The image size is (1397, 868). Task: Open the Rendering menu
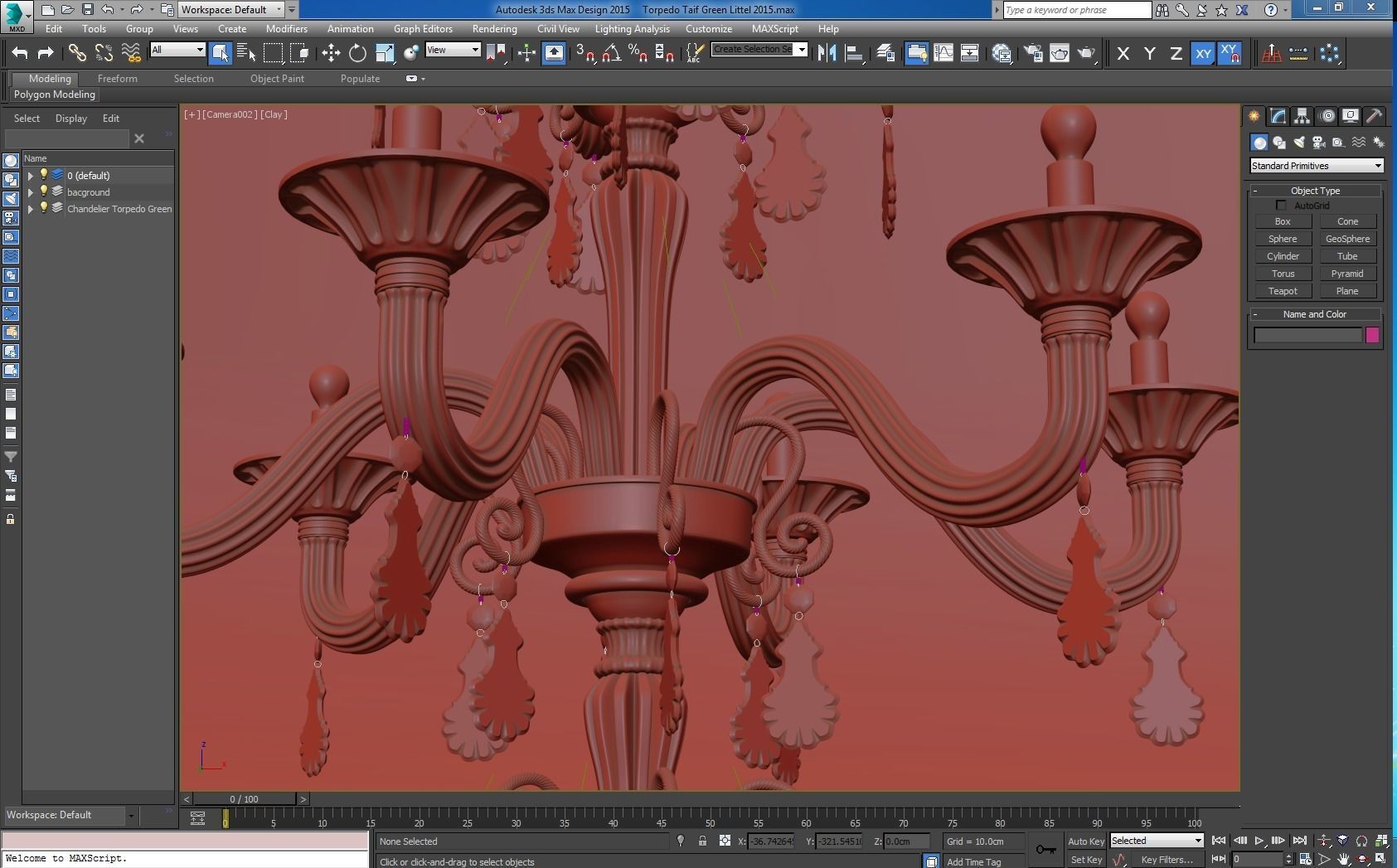[x=495, y=28]
